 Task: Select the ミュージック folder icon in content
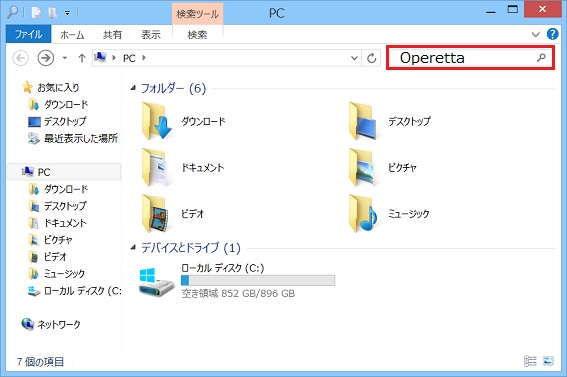point(363,213)
